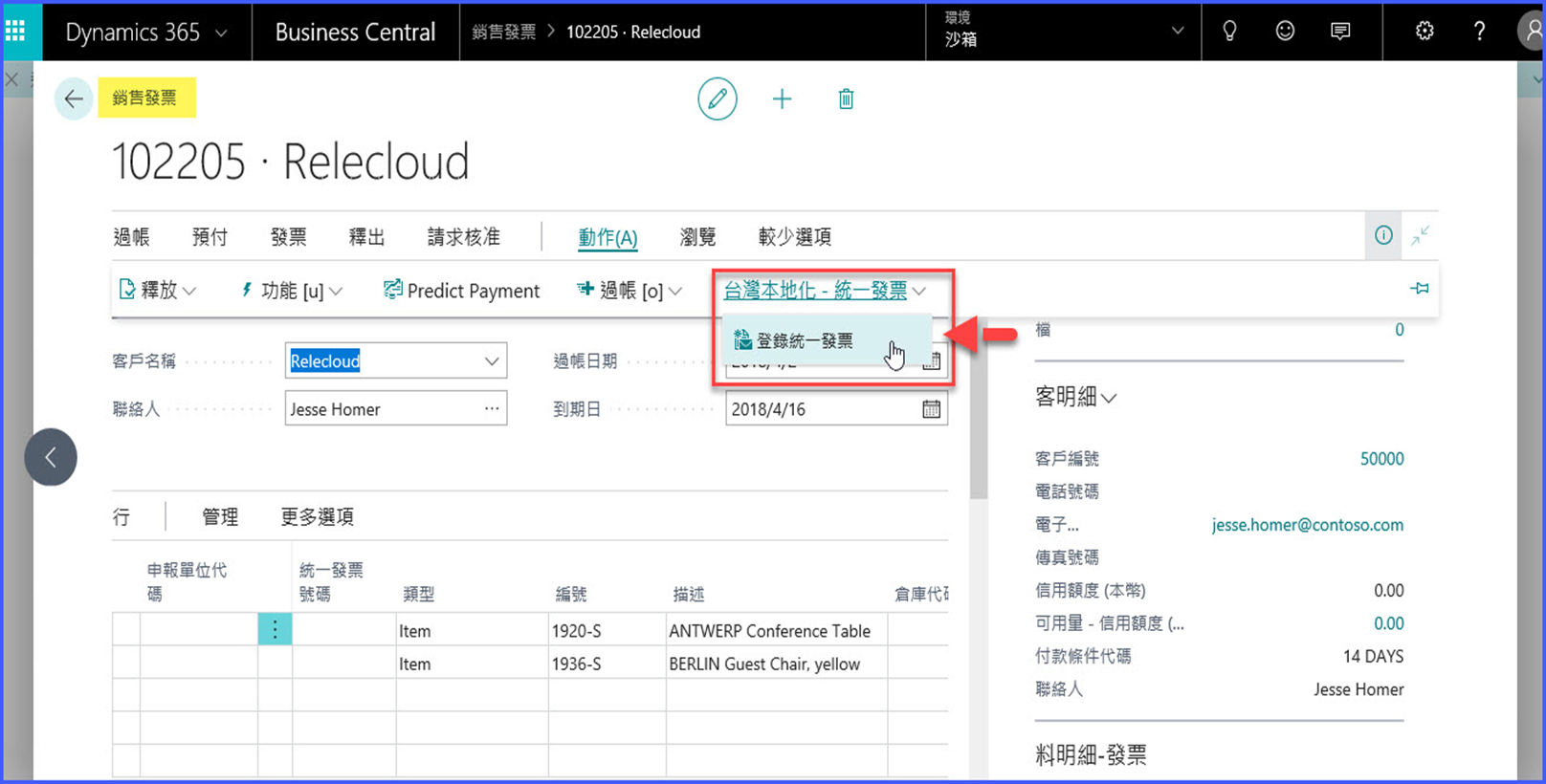The width and height of the screenshot is (1546, 784).
Task: Click the 聯絡人 ellipsis lookup button
Action: point(492,409)
